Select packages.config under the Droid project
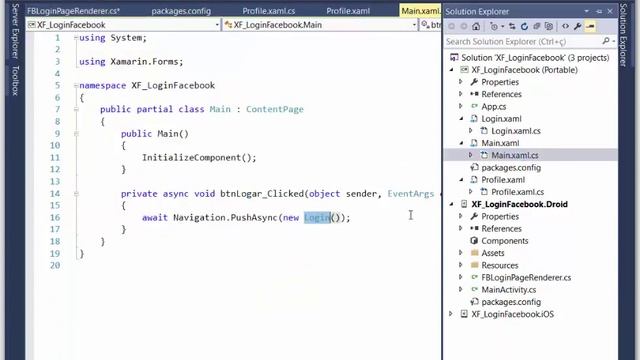The width and height of the screenshot is (640, 360). click(x=511, y=302)
